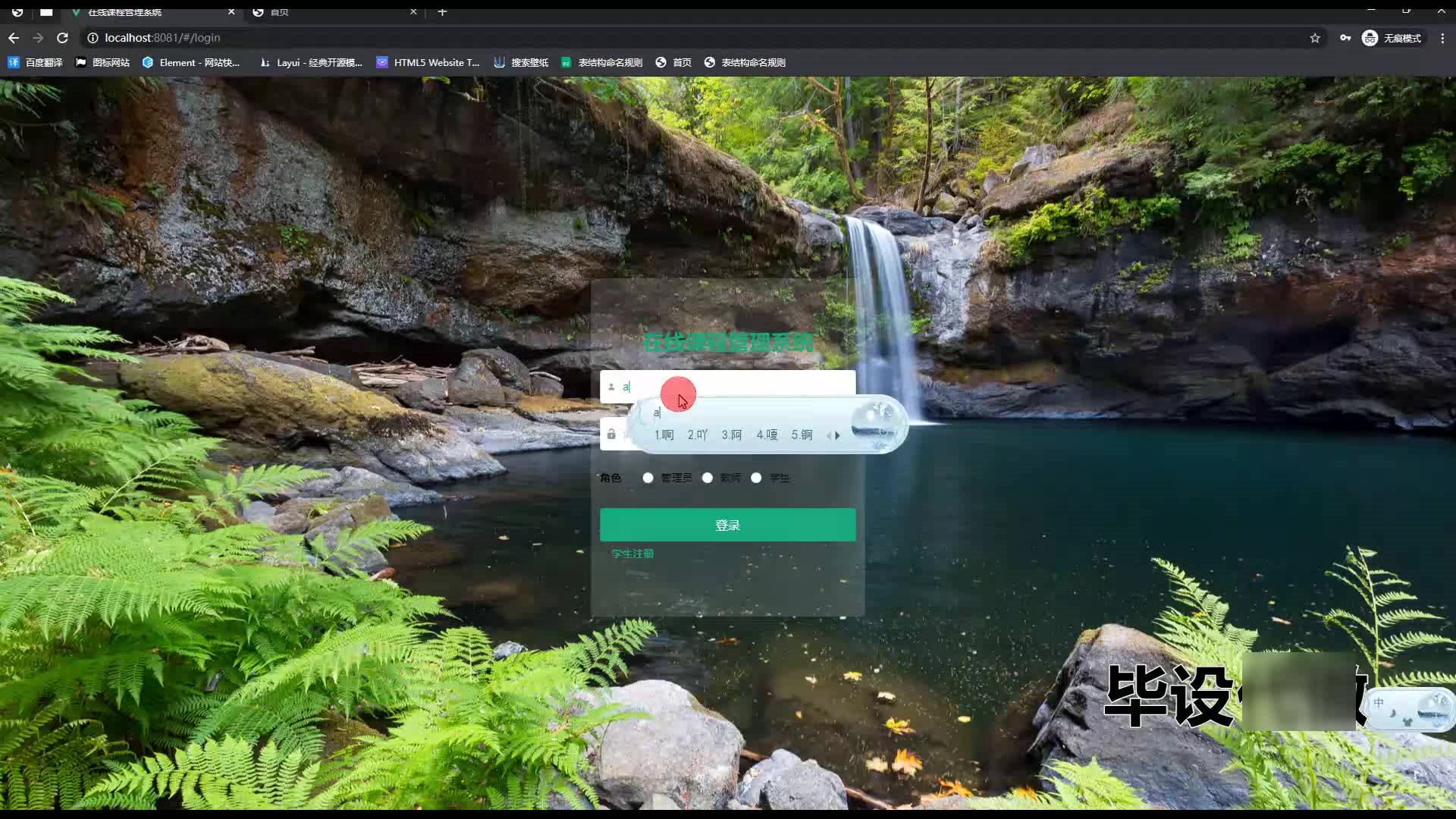1456x819 pixels.
Task: Select the 教师 role radio button
Action: pos(708,478)
